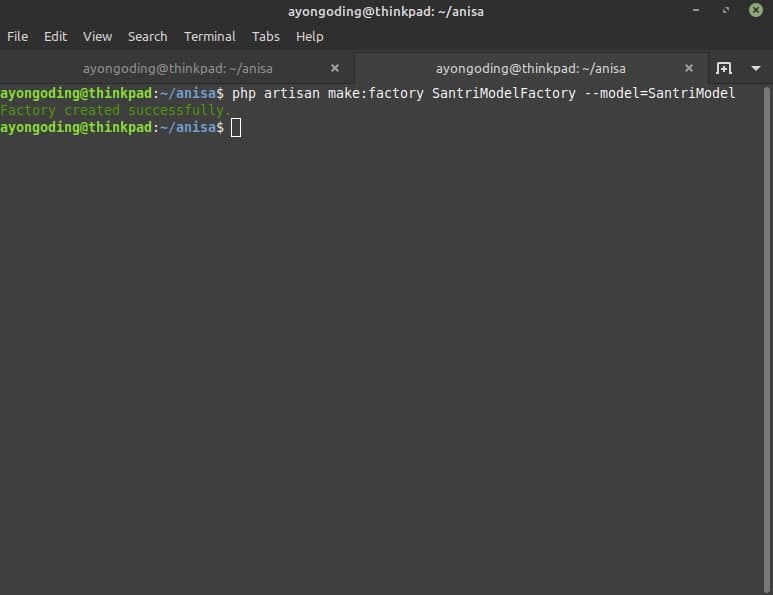Switch to the first inactive terminal tab

[x=177, y=69]
